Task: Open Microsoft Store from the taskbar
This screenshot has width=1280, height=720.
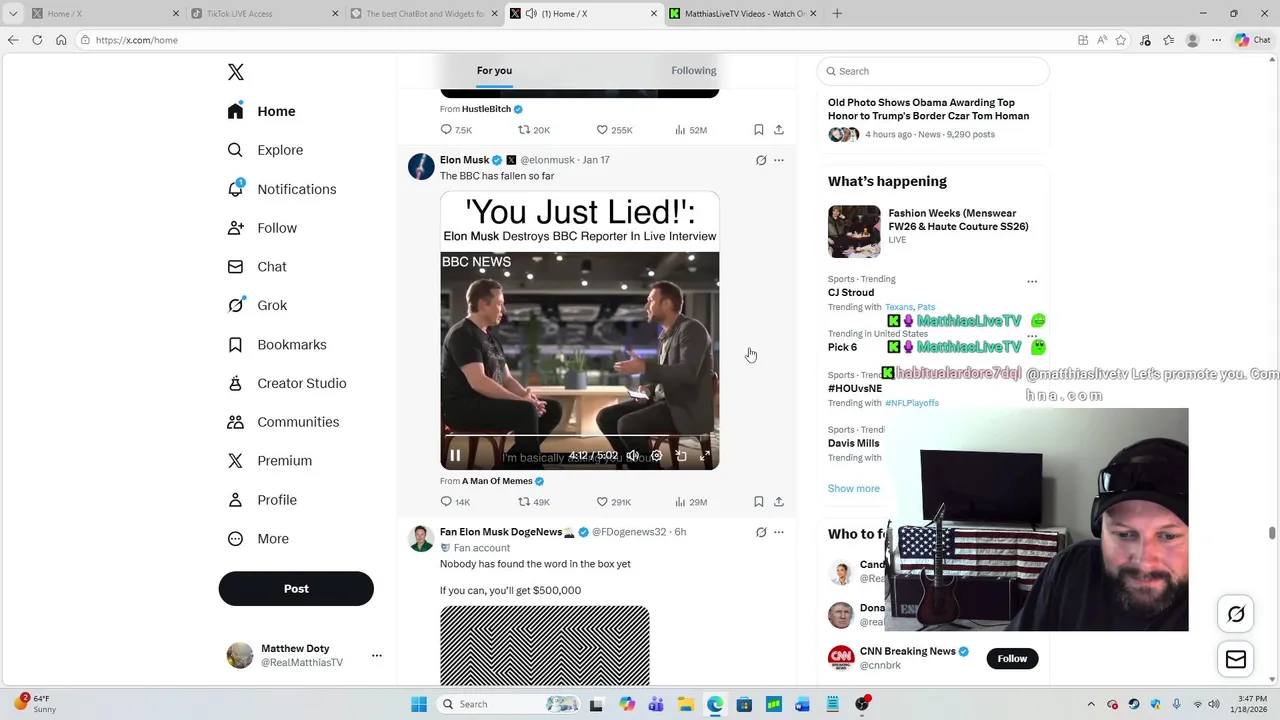Action: coord(744,704)
